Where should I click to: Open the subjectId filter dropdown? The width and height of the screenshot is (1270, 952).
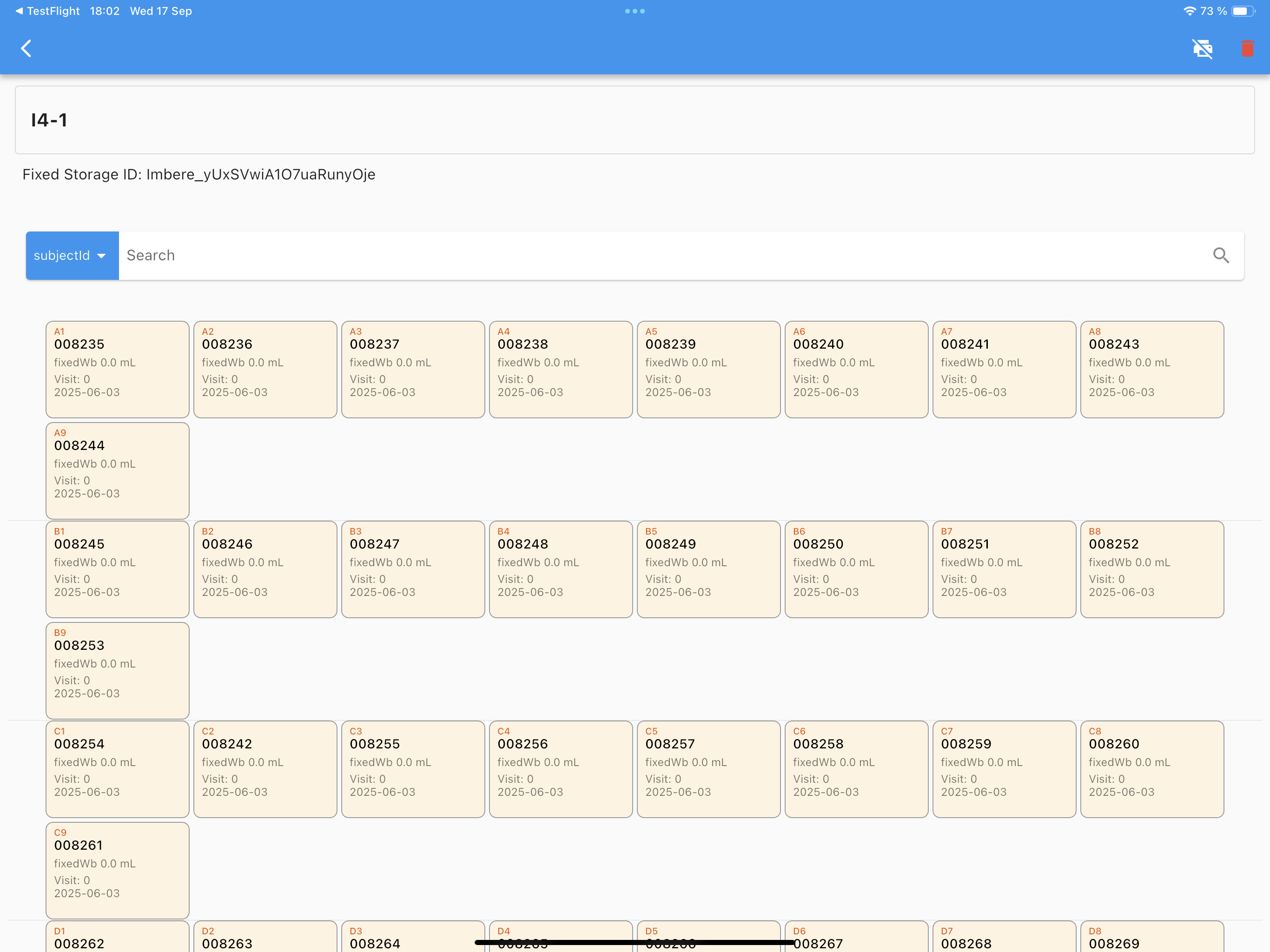coord(72,256)
